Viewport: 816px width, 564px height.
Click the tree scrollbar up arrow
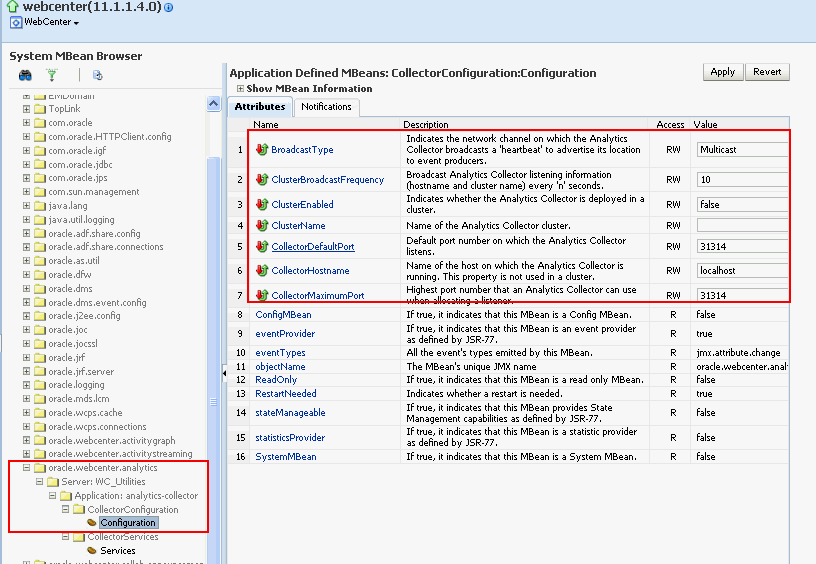point(213,104)
